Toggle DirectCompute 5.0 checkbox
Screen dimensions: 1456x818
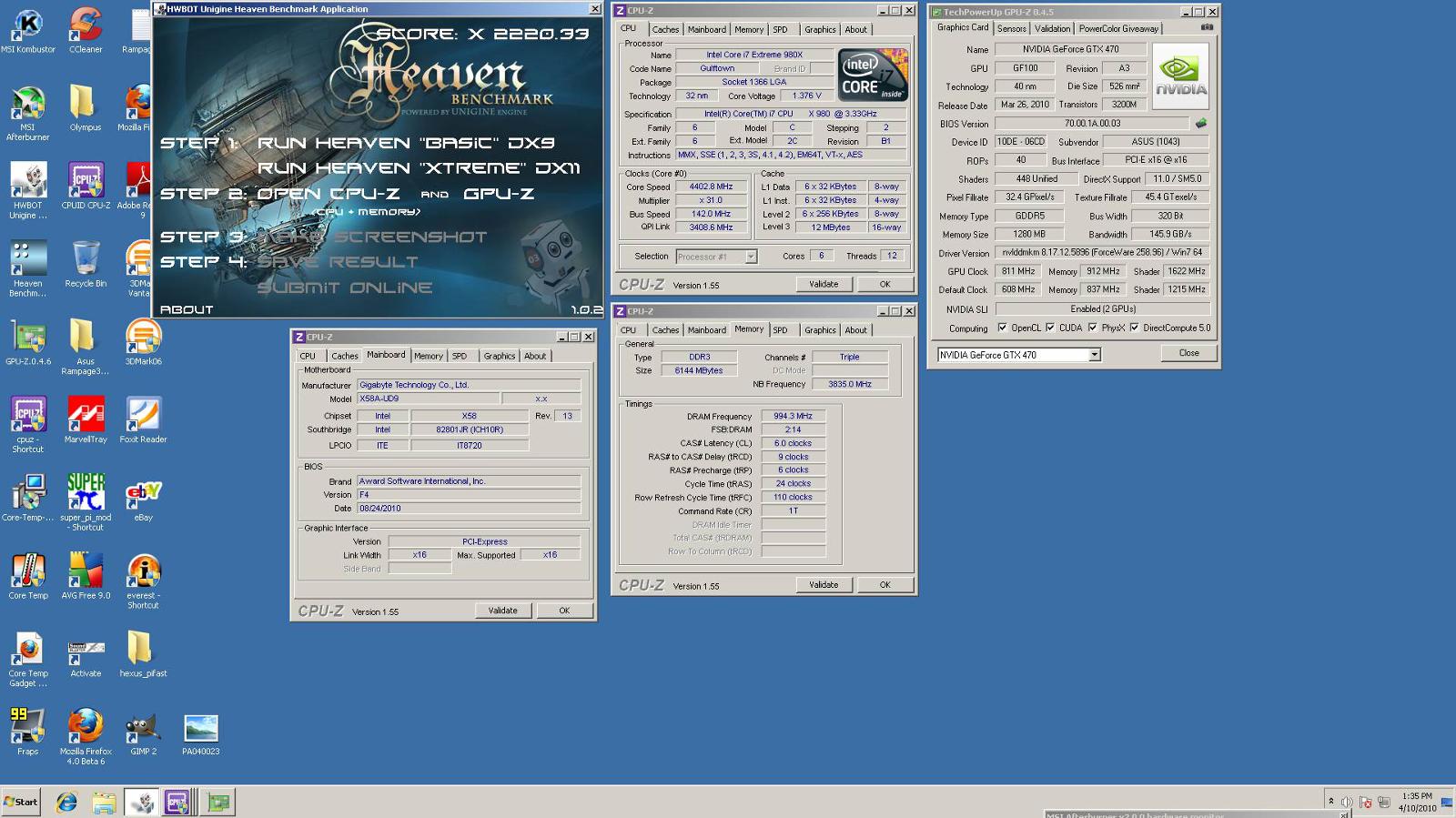click(1134, 328)
